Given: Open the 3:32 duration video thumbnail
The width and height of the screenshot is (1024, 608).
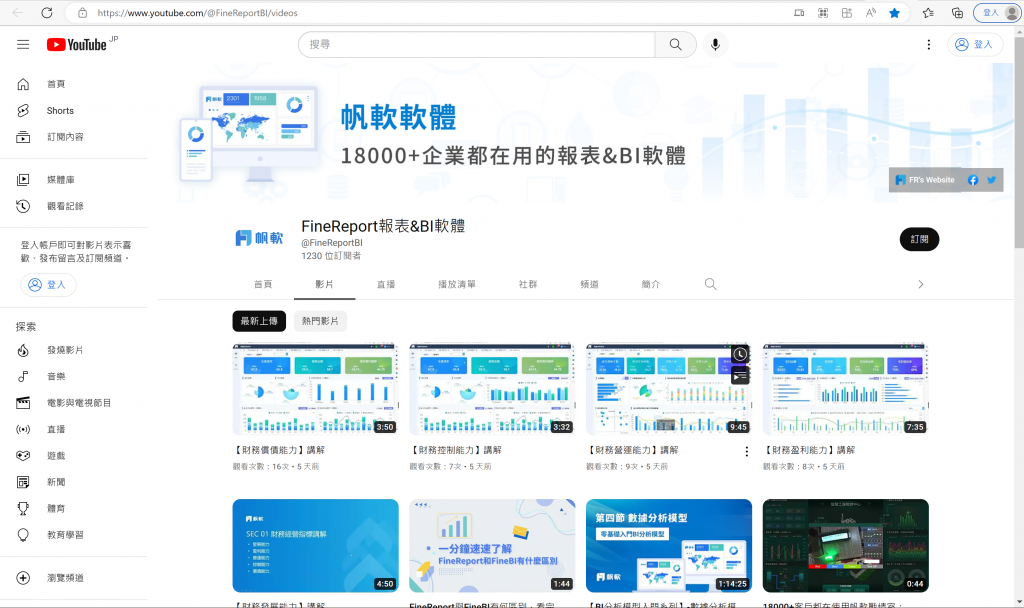Looking at the screenshot, I should click(x=492, y=389).
